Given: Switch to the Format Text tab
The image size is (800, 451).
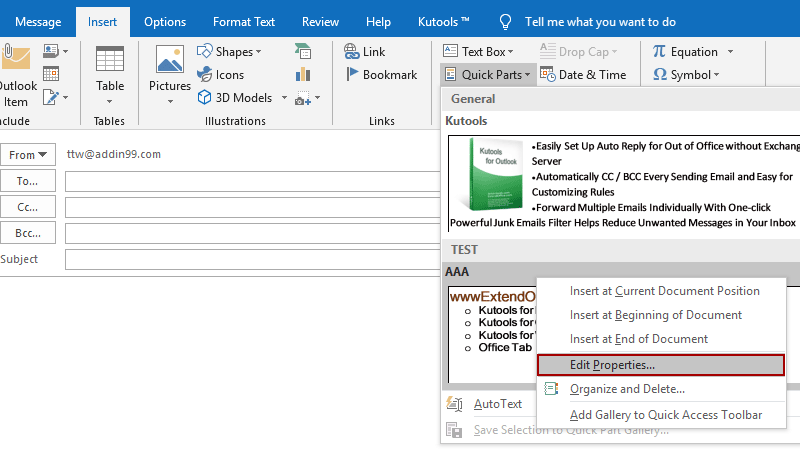Looking at the screenshot, I should tap(244, 21).
